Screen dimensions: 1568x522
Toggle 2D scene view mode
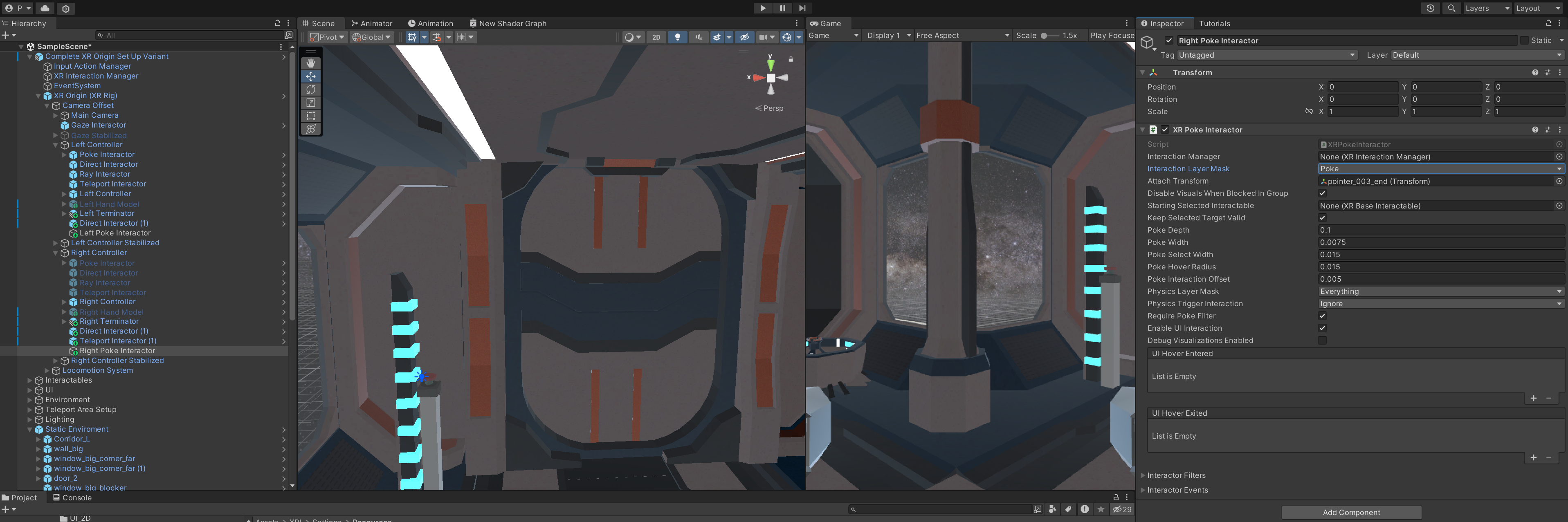coord(656,37)
